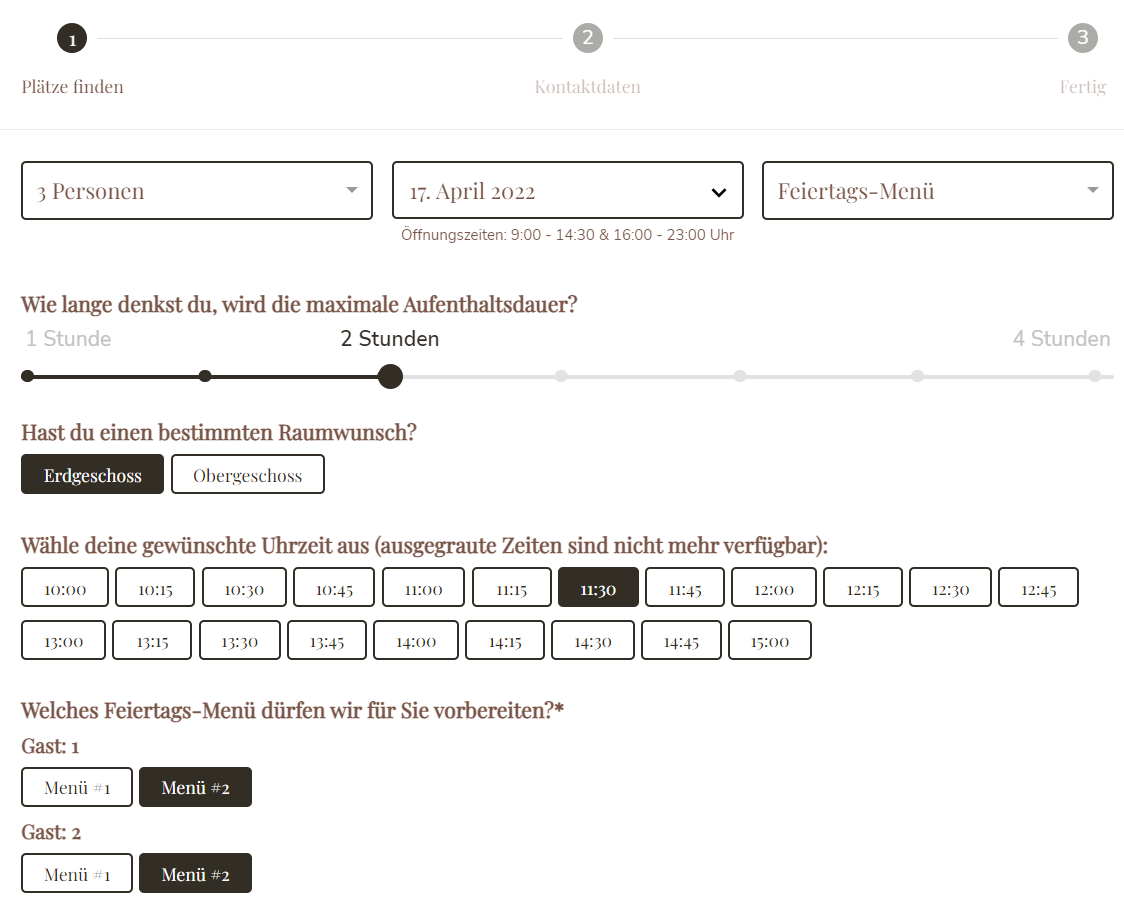Choose Menü #2 for Gast 2

pyautogui.click(x=195, y=873)
